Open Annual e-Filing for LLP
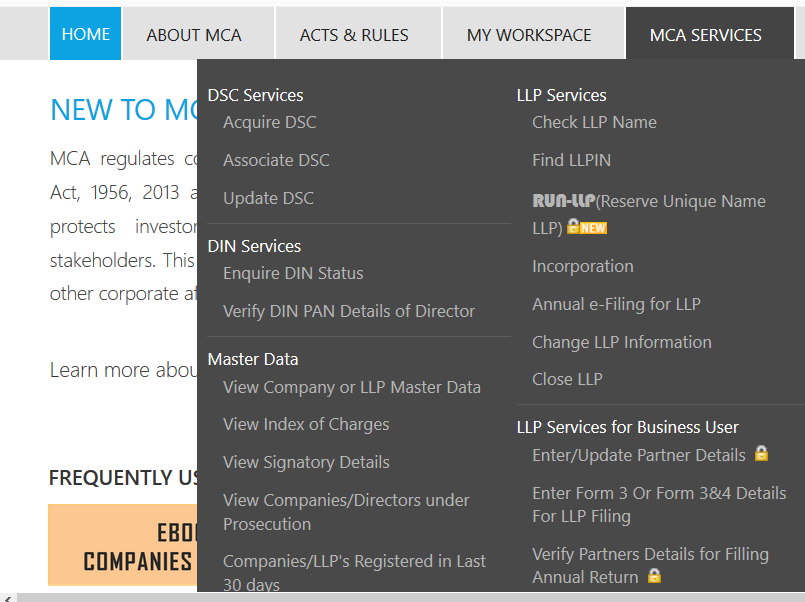The width and height of the screenshot is (805, 602). [617, 304]
